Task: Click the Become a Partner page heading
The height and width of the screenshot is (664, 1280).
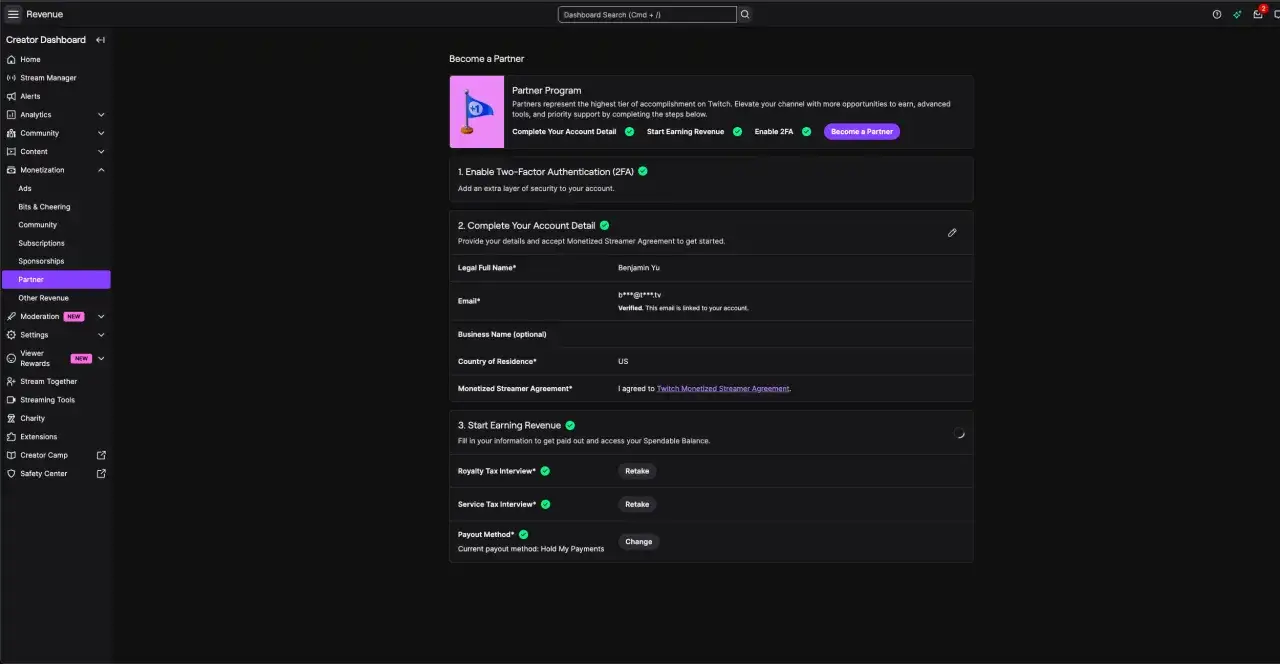Action: (x=487, y=59)
